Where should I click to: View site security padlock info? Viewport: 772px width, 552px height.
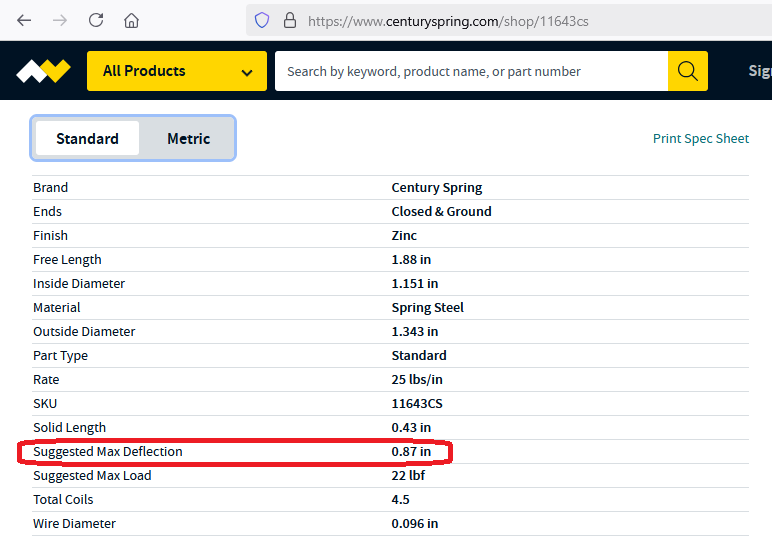[x=290, y=20]
